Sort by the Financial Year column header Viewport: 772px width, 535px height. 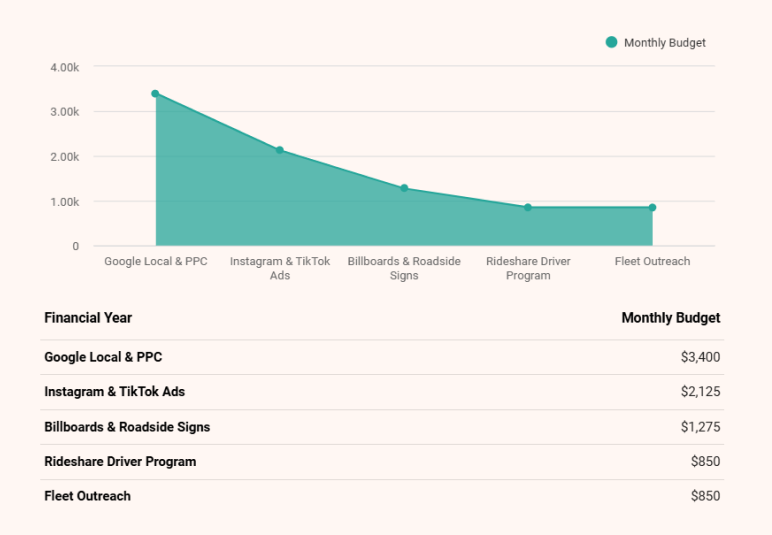[x=88, y=318]
